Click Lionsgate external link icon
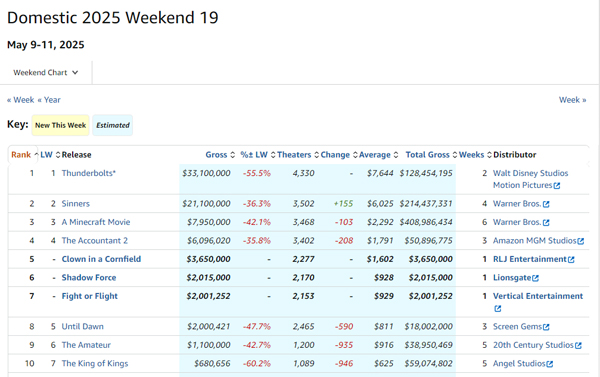Image resolution: width=600 pixels, height=377 pixels. pos(536,278)
